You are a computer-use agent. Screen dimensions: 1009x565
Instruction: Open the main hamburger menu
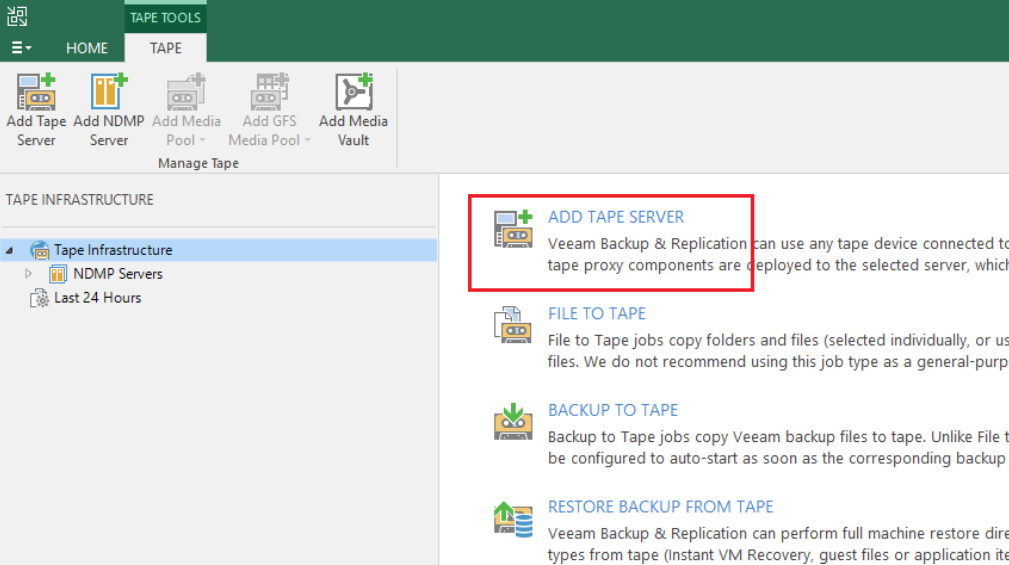point(21,48)
